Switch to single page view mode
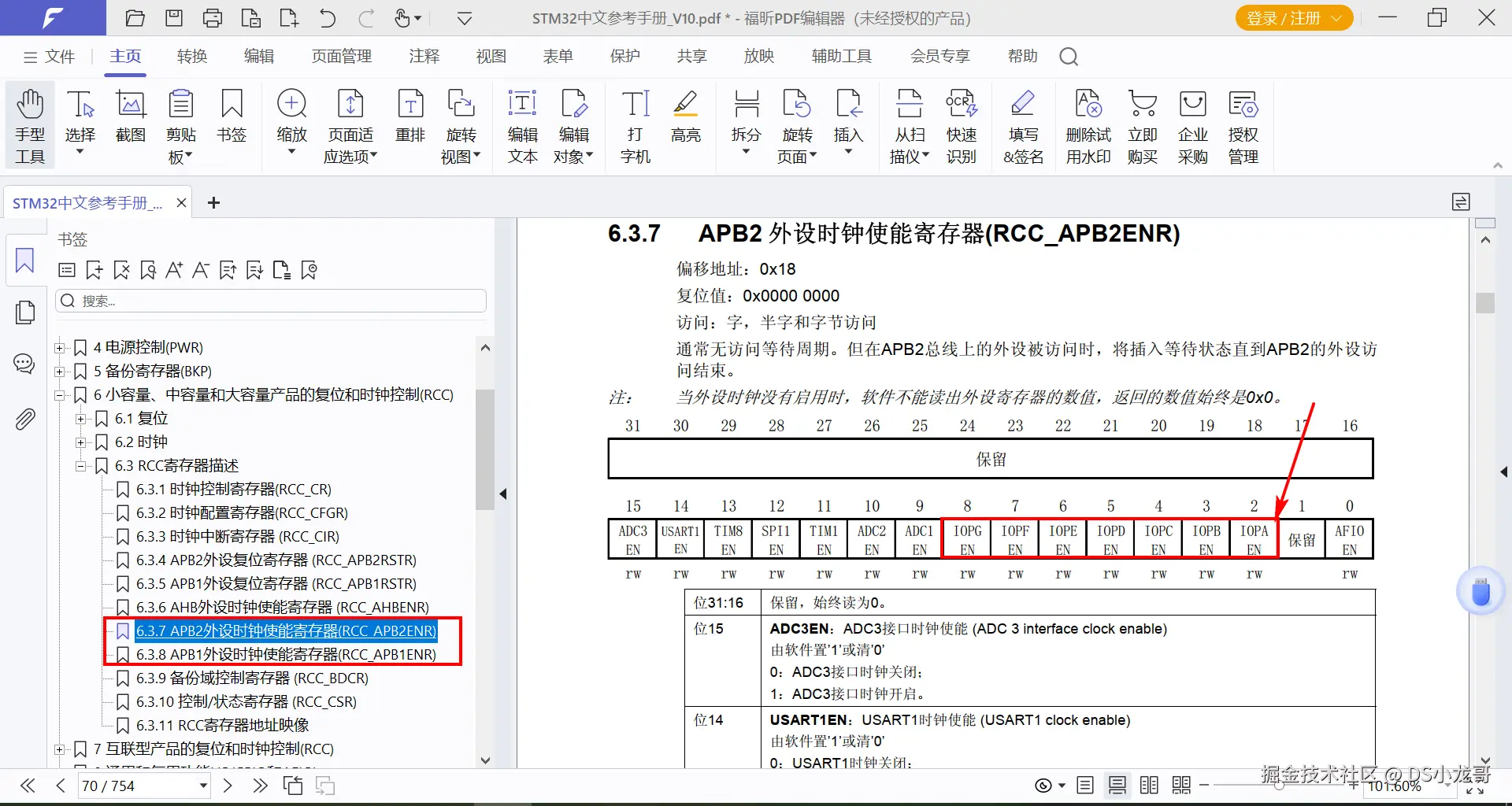 click(1085, 786)
